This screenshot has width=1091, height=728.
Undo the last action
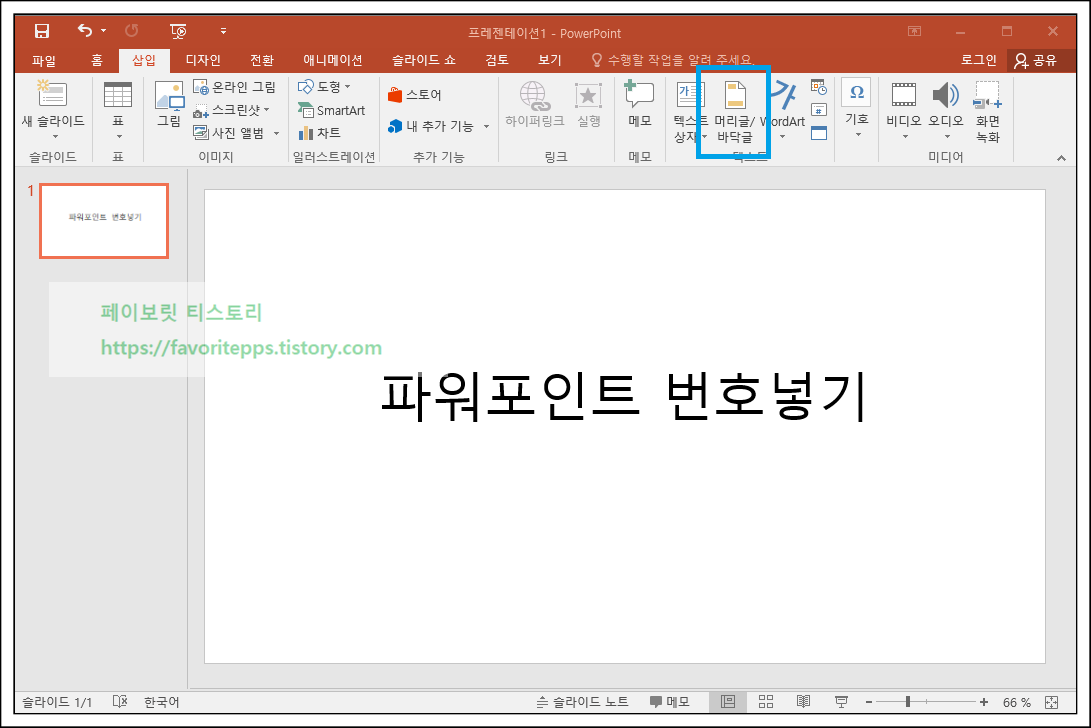[x=84, y=31]
